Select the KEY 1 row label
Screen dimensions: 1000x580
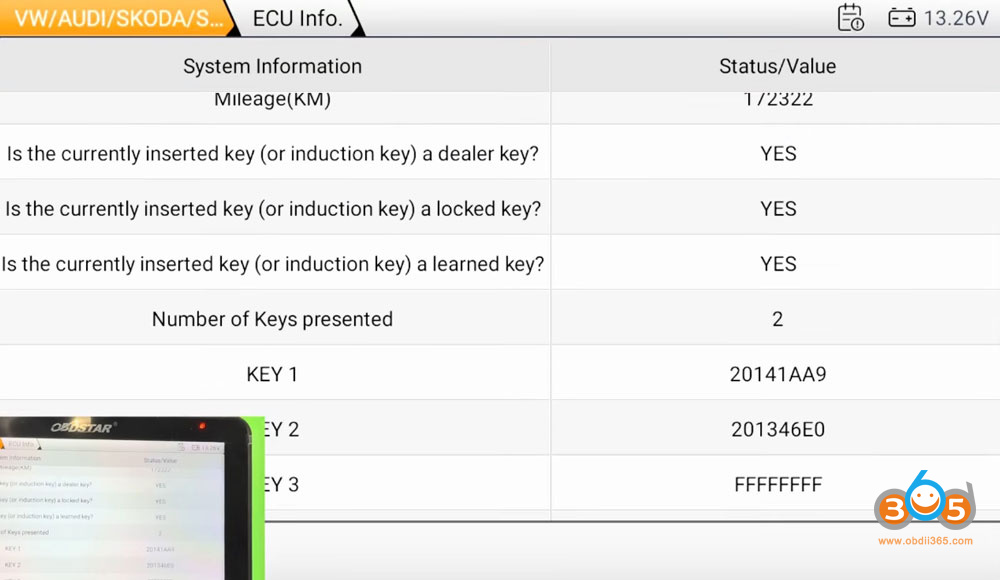pyautogui.click(x=272, y=374)
